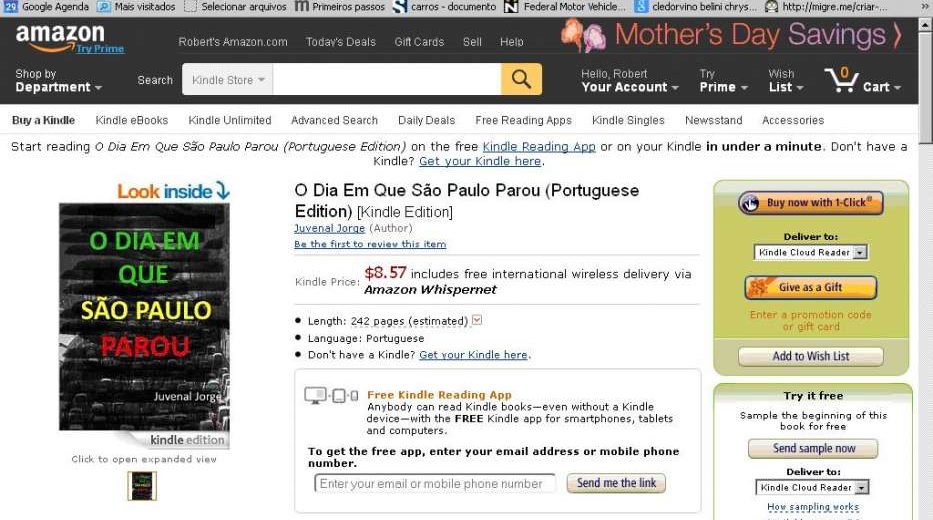Click the Buy now with 1-Click button
933x520 pixels.
coord(810,203)
